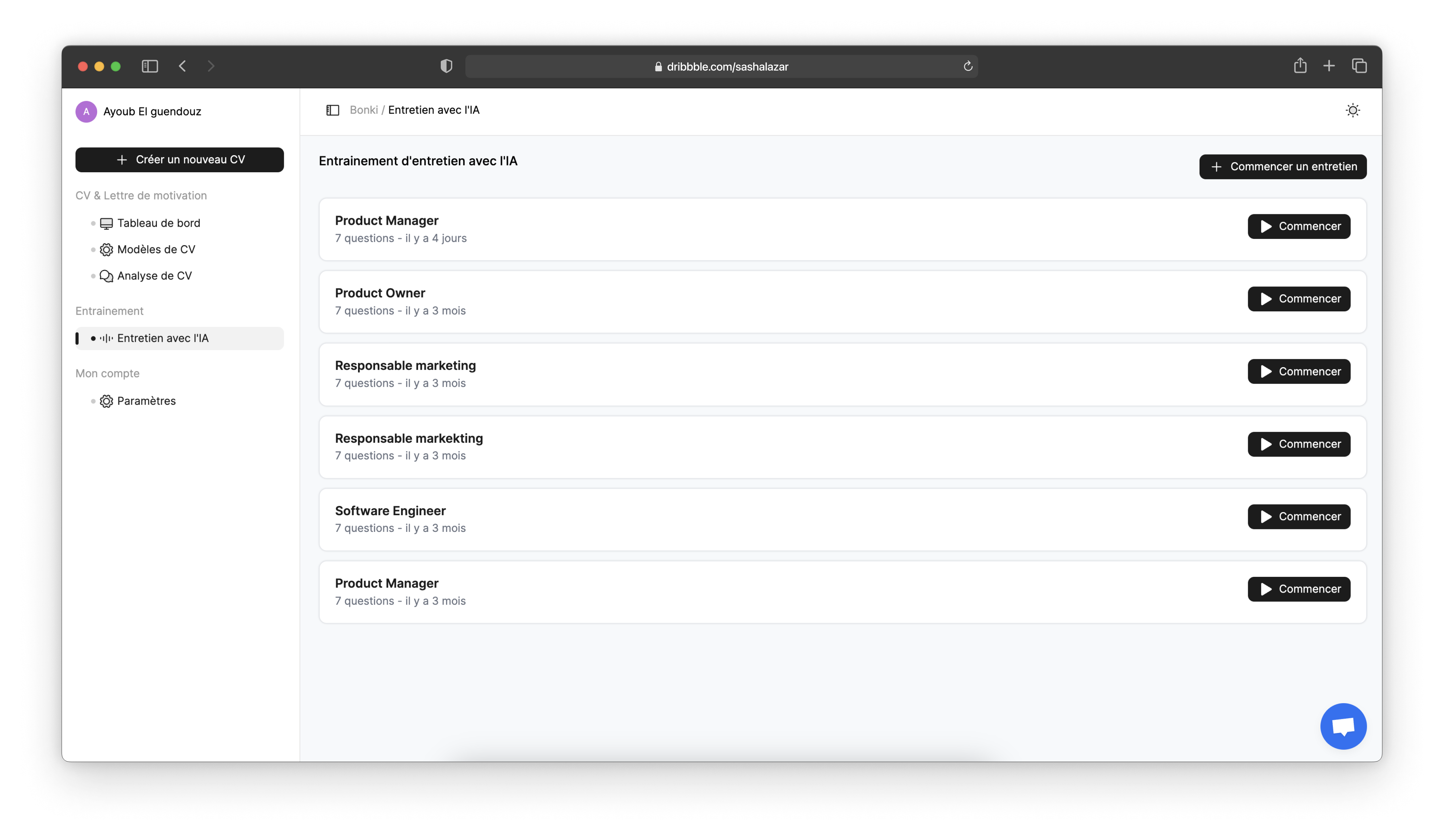Viewport: 1444px width, 840px height.
Task: Go back with the browser arrow
Action: (x=182, y=67)
